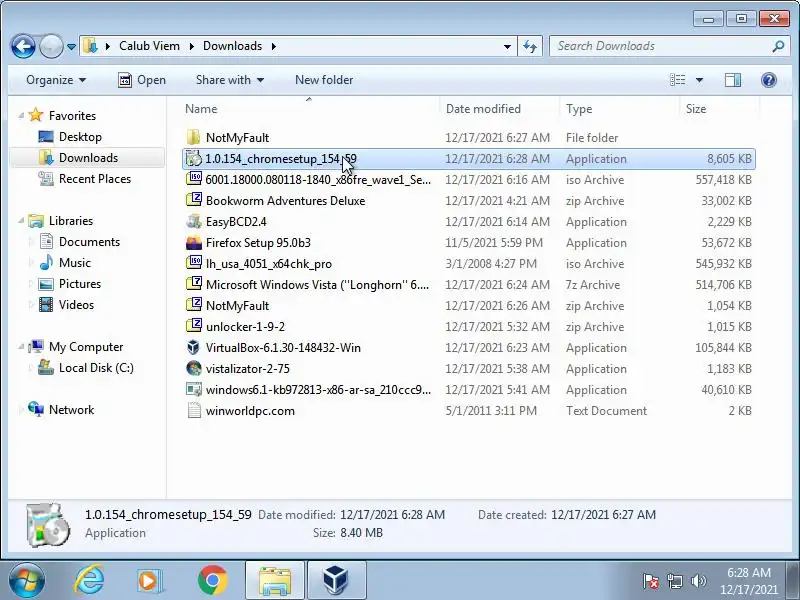800x600 pixels.
Task: Select the vistalizator-2-75 application icon
Action: tap(193, 368)
